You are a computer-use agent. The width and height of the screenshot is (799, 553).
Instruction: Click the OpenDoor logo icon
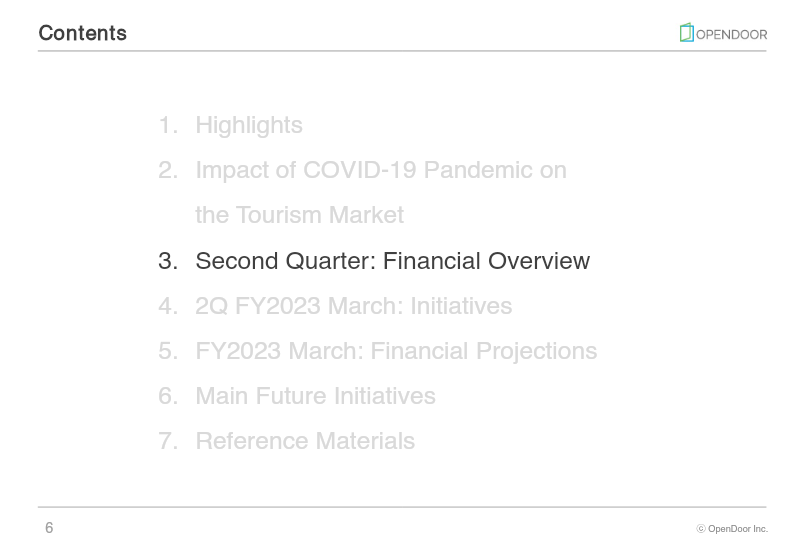click(686, 33)
